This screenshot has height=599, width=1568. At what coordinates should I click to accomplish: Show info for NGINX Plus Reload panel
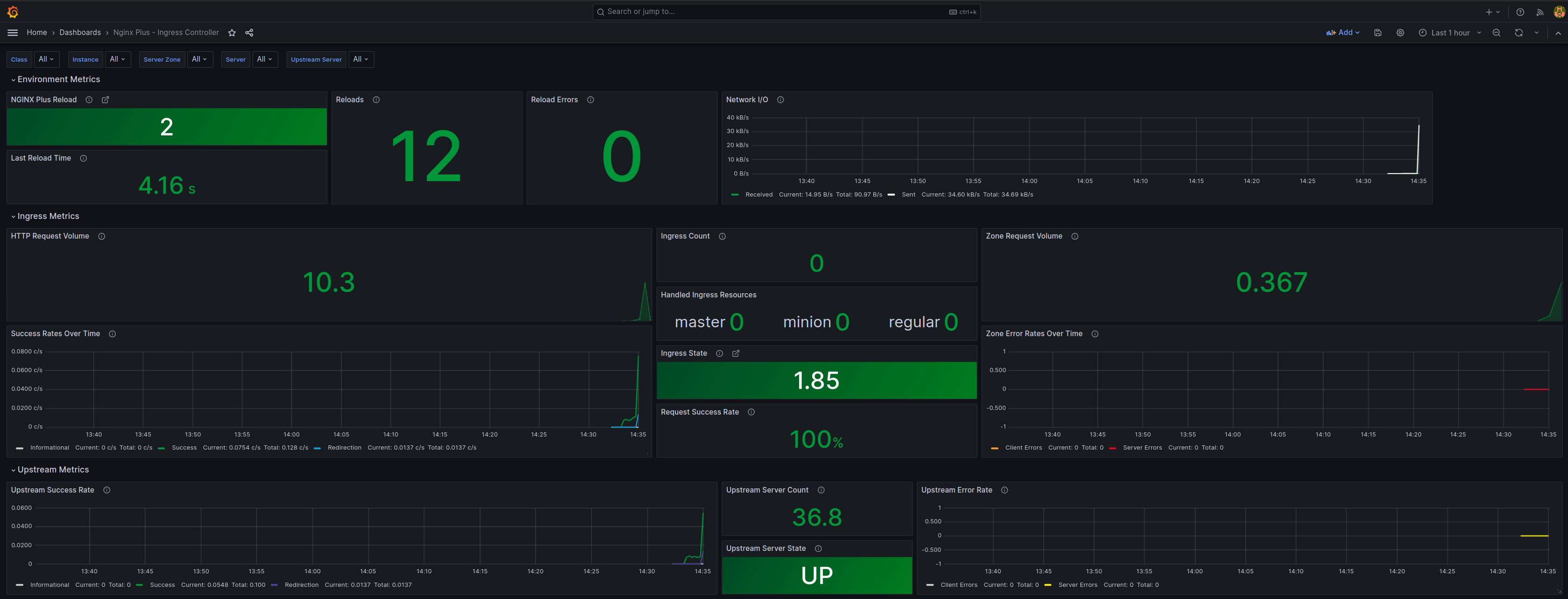pyautogui.click(x=89, y=100)
